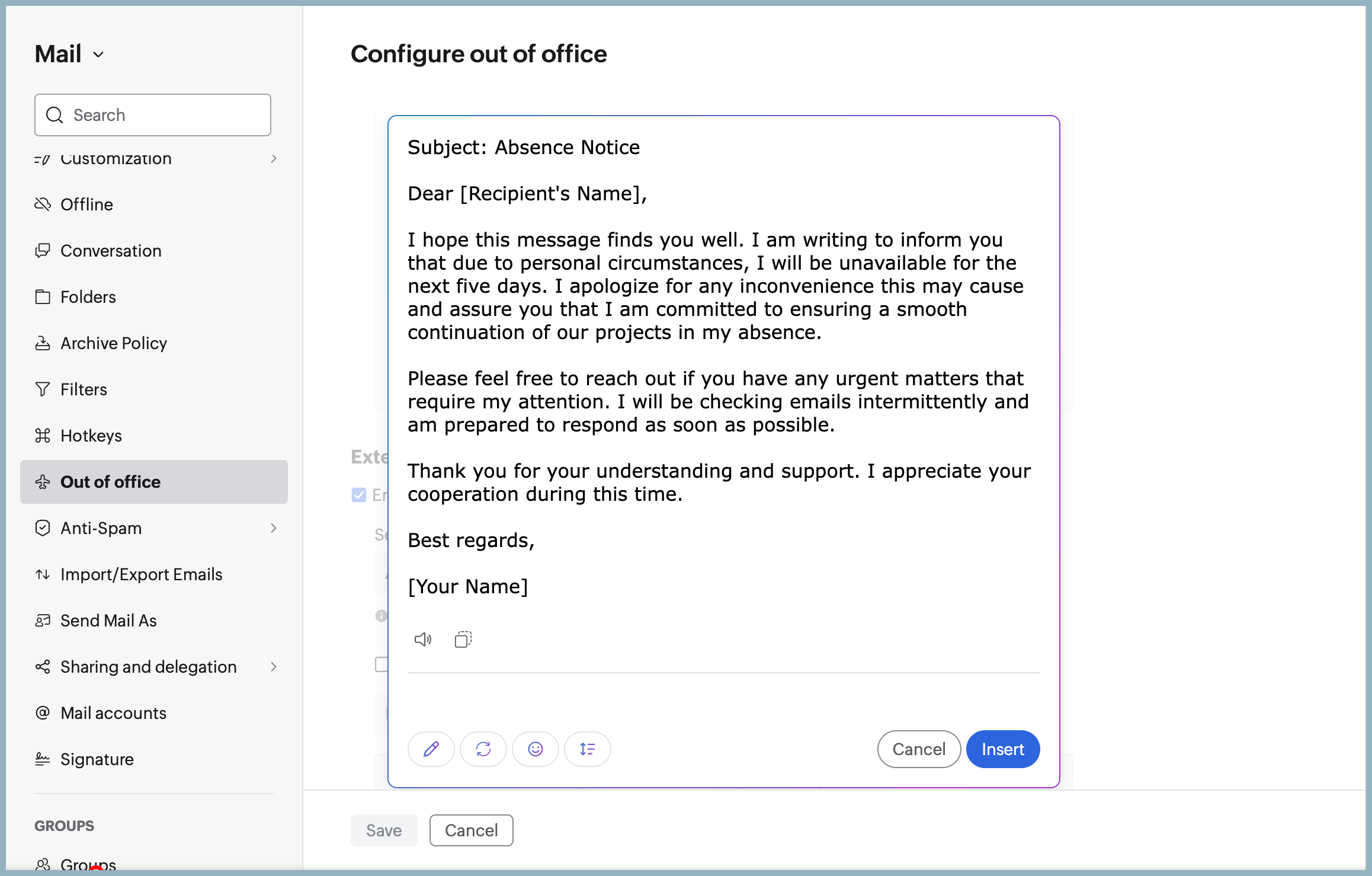This screenshot has width=1372, height=876.
Task: Click the Archive Policy icon
Action: coord(43,343)
